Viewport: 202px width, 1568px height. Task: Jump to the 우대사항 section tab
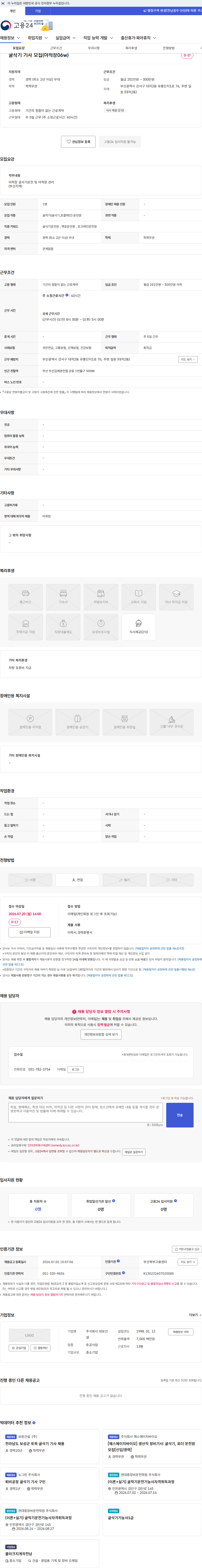[x=94, y=48]
